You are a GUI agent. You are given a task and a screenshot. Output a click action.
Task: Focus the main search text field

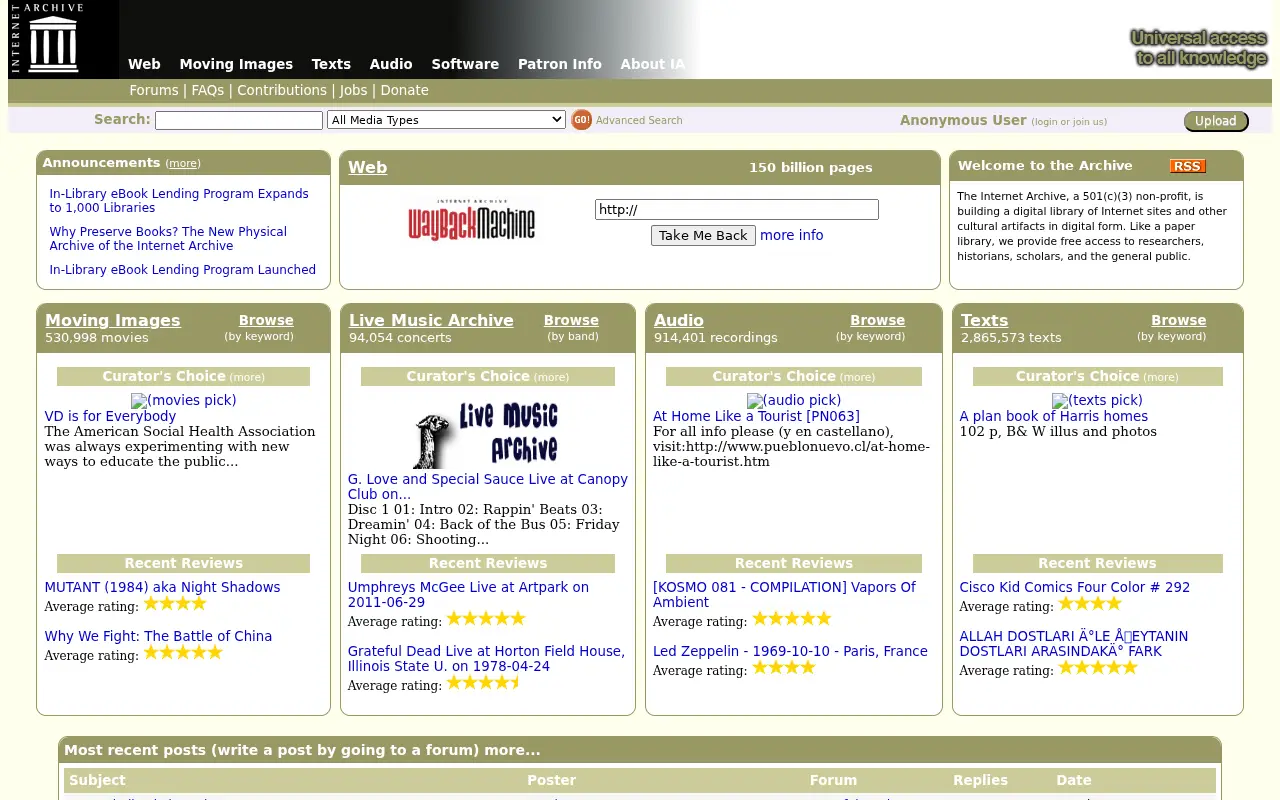[239, 120]
